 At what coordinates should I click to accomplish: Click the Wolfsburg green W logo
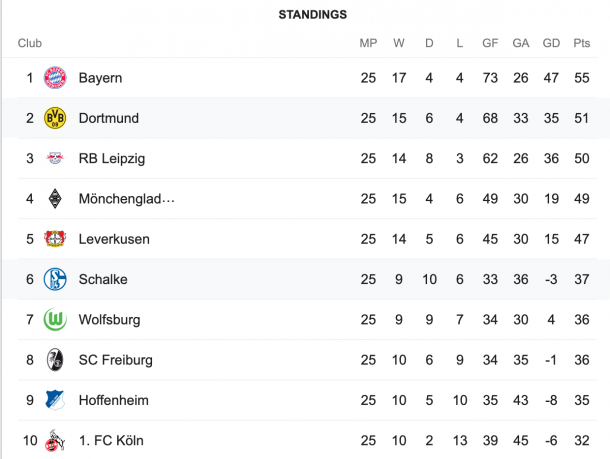tap(55, 319)
